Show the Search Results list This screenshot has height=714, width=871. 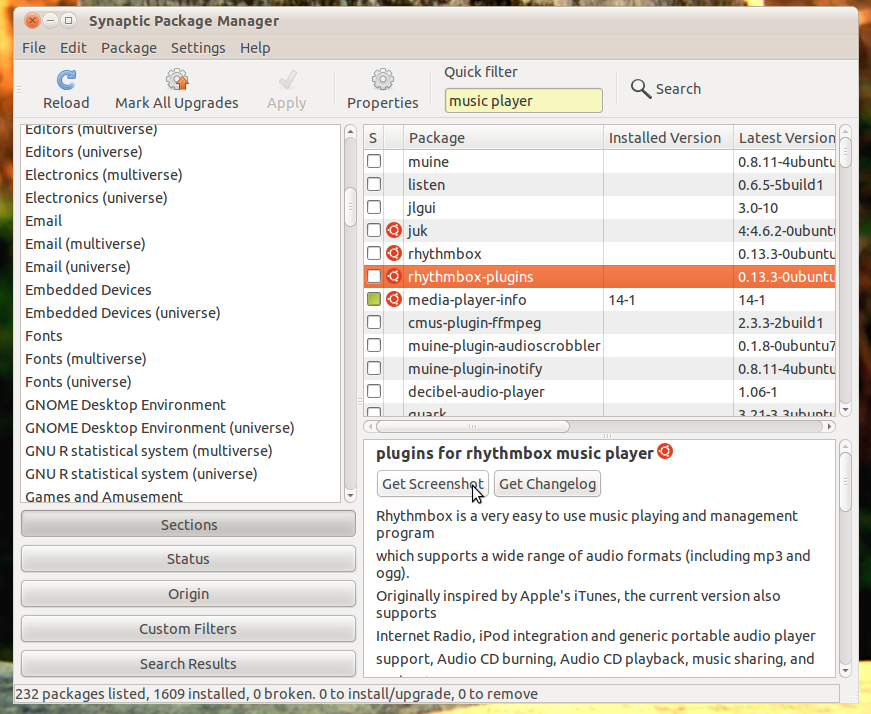click(x=188, y=663)
